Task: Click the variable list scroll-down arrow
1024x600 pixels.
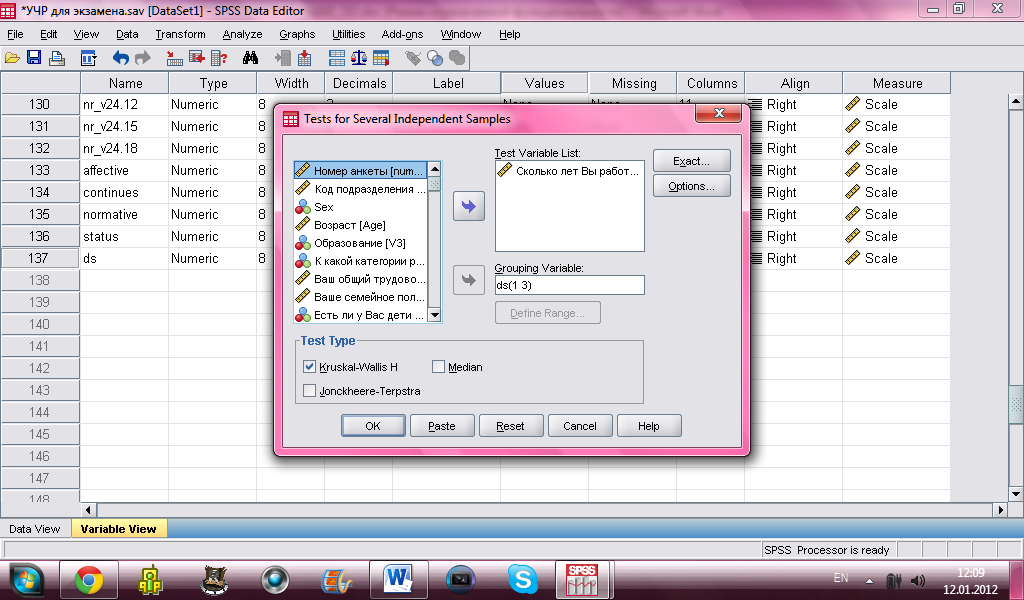Action: pos(434,315)
